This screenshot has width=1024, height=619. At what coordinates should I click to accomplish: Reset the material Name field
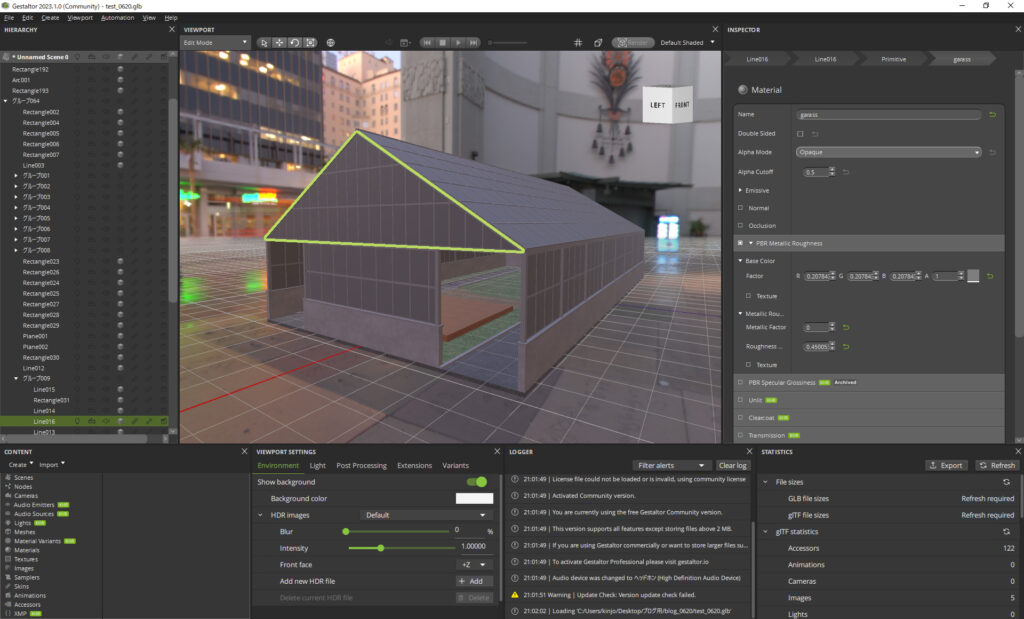992,115
